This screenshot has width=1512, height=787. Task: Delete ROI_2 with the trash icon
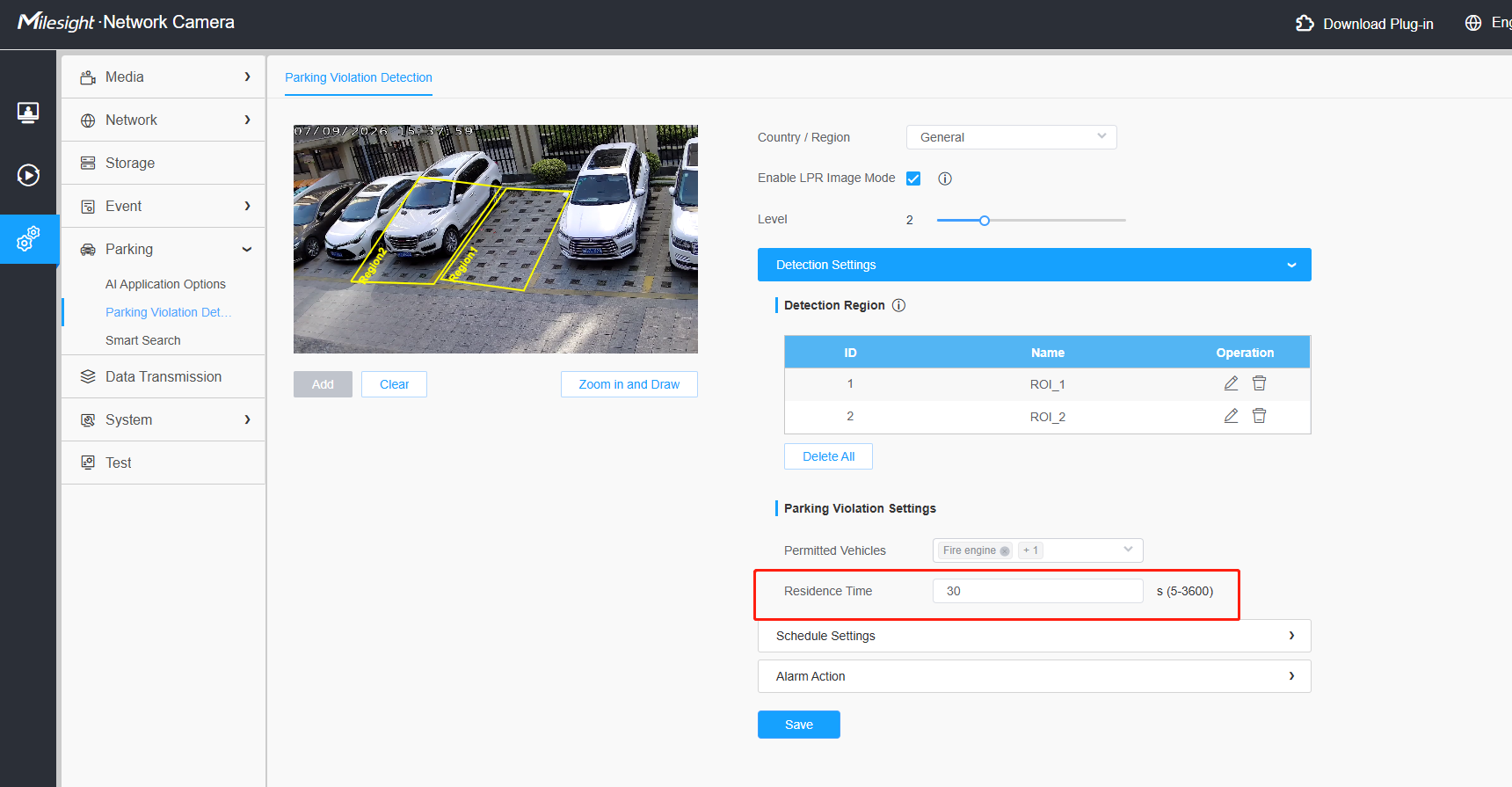tap(1259, 416)
